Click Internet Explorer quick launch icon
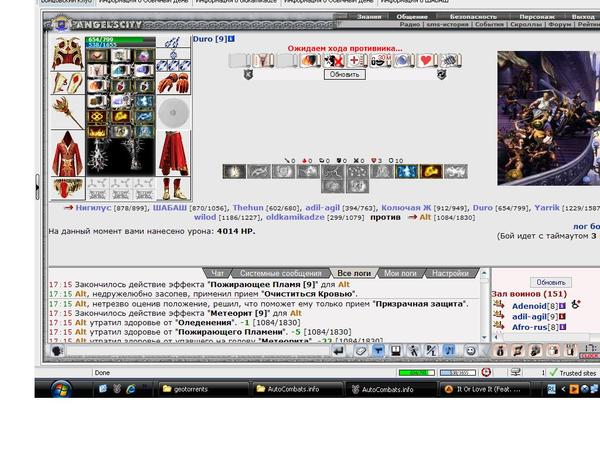Viewport: 600px width, 450px height. [131, 389]
